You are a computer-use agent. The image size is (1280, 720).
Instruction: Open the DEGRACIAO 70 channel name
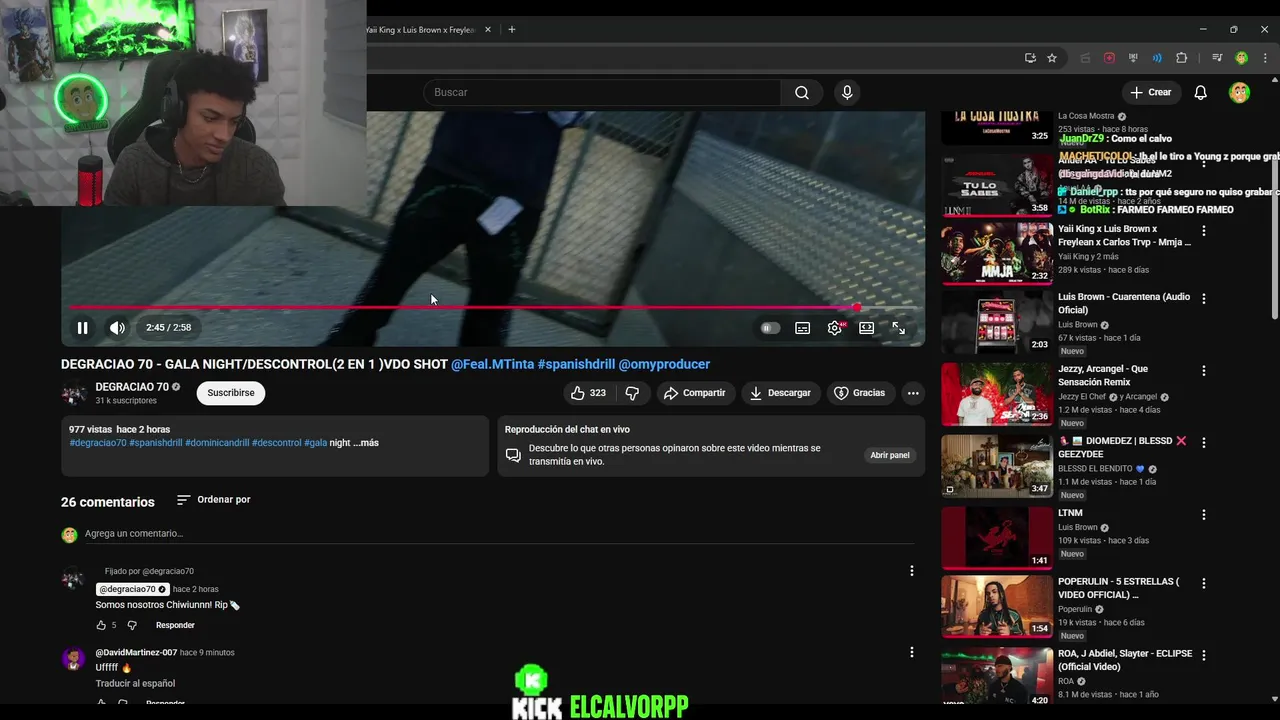click(132, 387)
